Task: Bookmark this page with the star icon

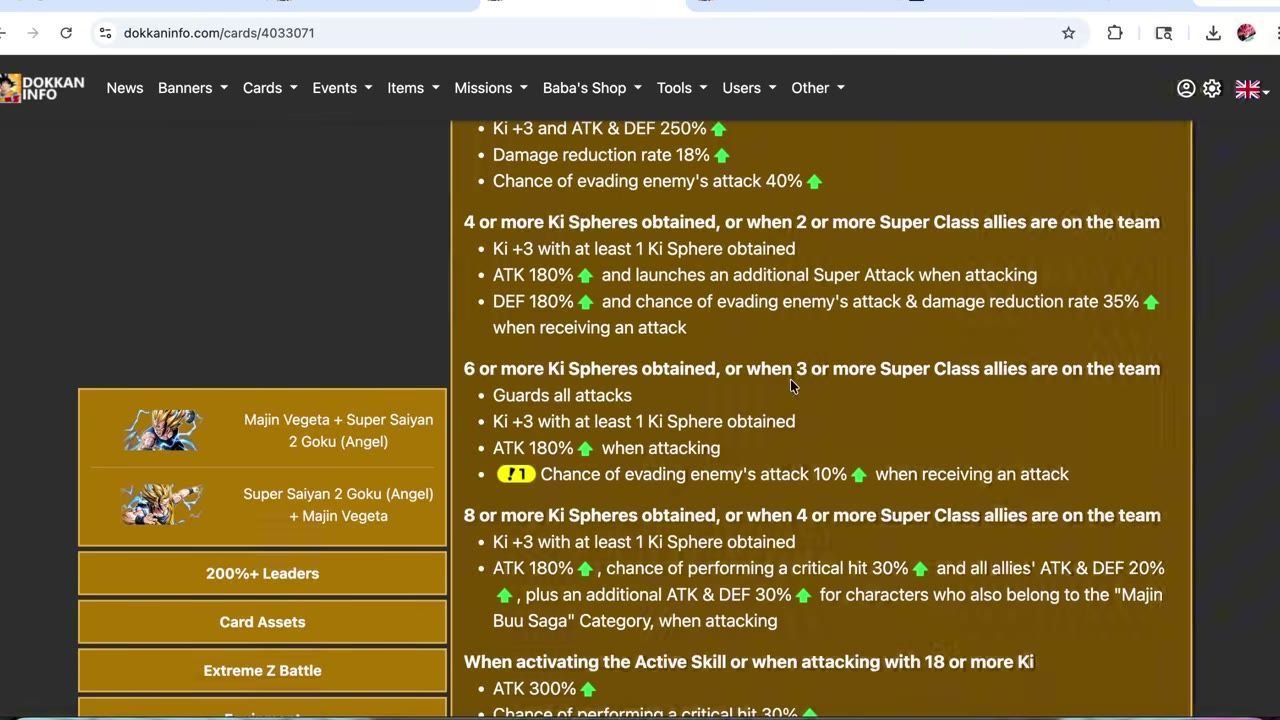Action: pos(1068,33)
